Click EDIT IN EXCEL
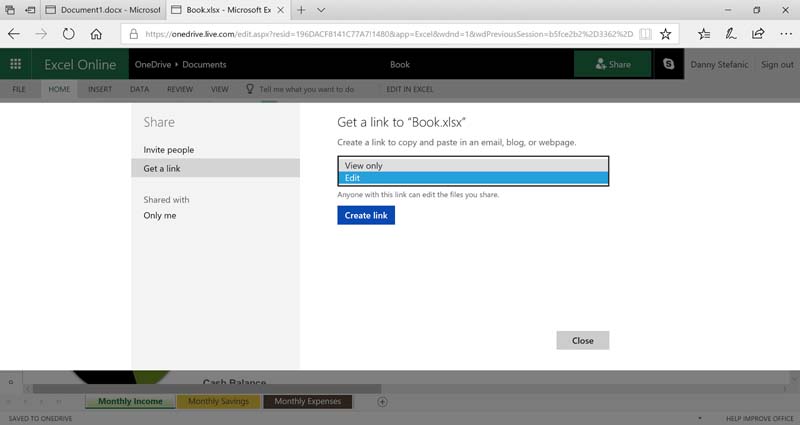The width and height of the screenshot is (800, 425). (410, 89)
